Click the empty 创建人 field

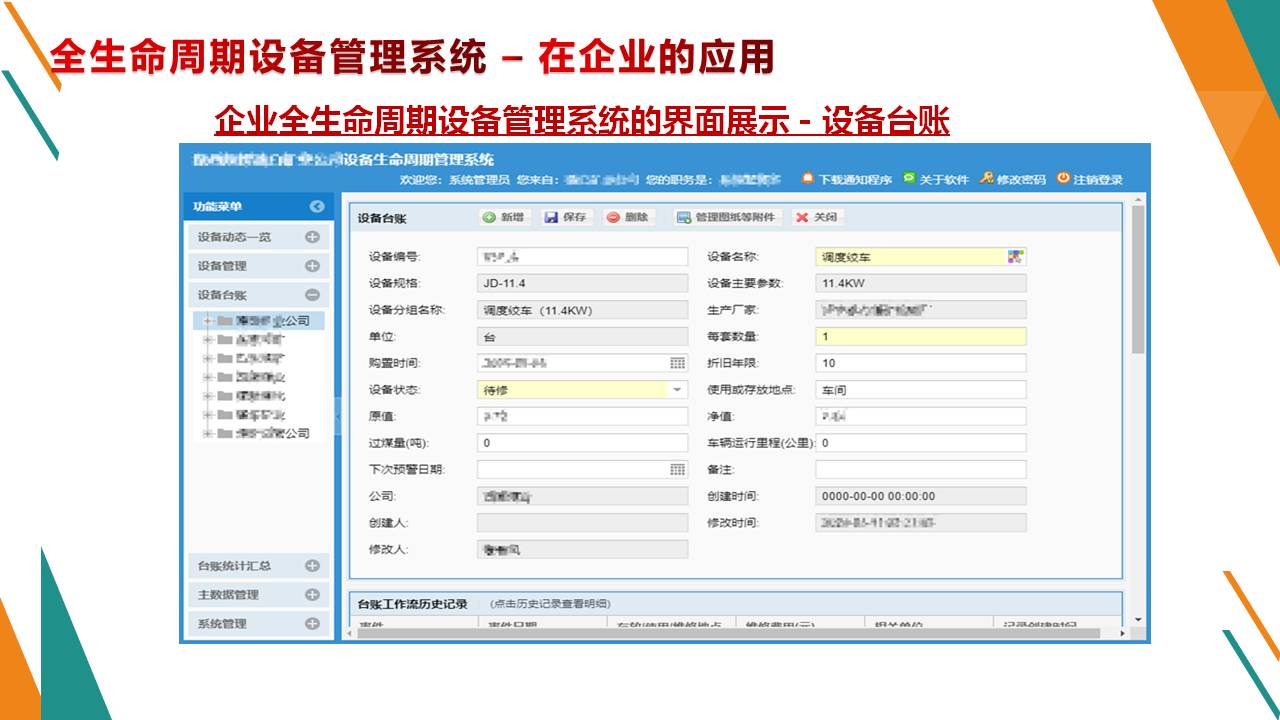pos(582,523)
